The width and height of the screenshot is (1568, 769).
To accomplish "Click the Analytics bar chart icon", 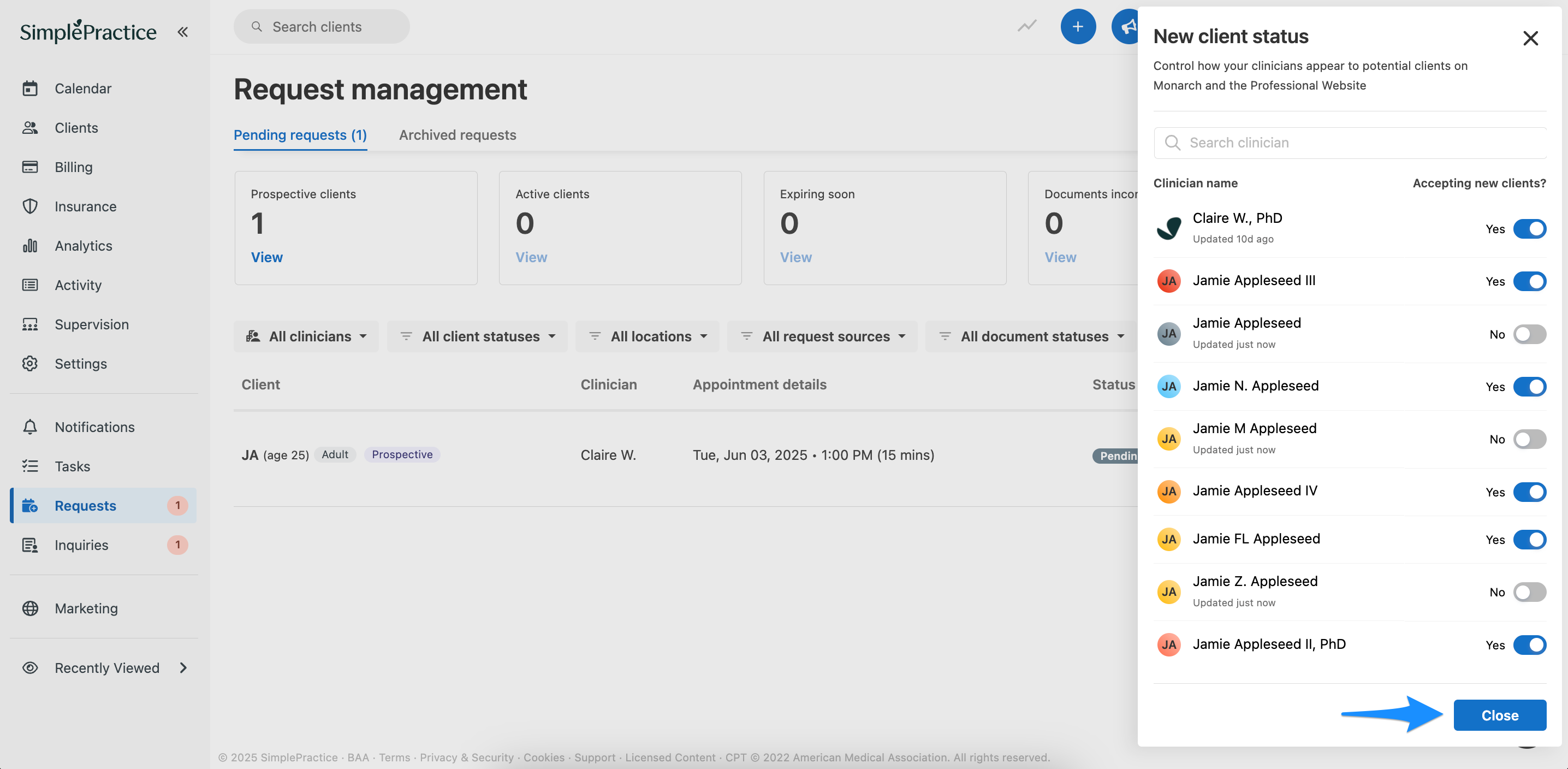I will 30,245.
